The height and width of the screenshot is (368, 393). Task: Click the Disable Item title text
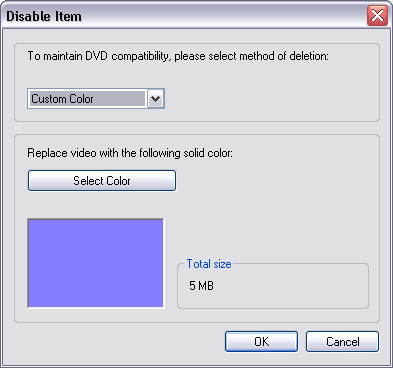point(44,16)
